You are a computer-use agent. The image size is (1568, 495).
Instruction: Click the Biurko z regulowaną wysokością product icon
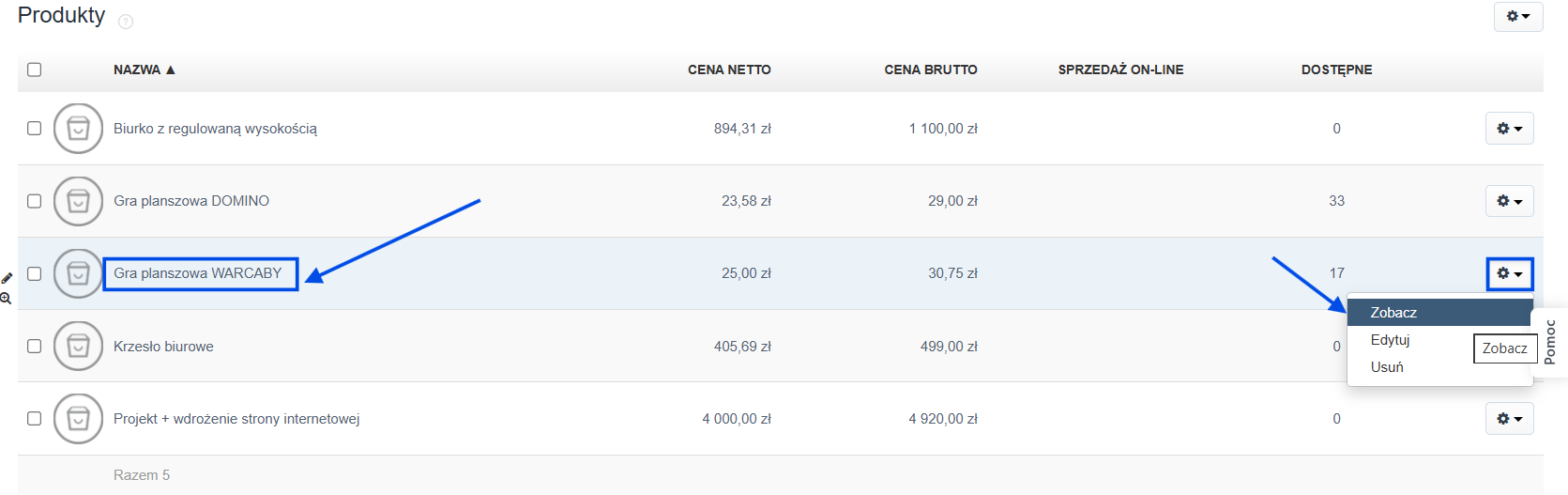(x=78, y=129)
